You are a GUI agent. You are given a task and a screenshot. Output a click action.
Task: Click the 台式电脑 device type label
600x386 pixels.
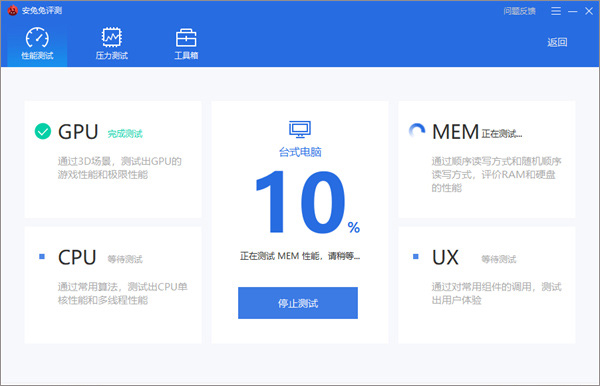pyautogui.click(x=300, y=152)
